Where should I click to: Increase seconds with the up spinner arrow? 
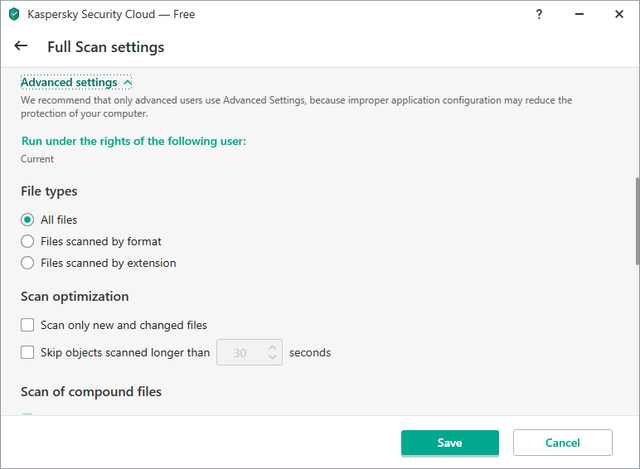(273, 347)
